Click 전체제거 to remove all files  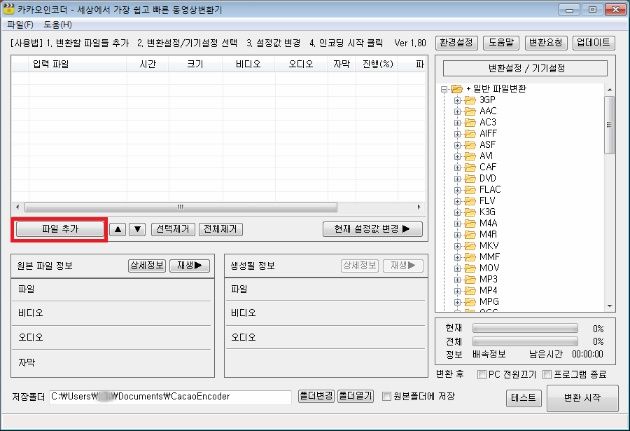[x=221, y=229]
